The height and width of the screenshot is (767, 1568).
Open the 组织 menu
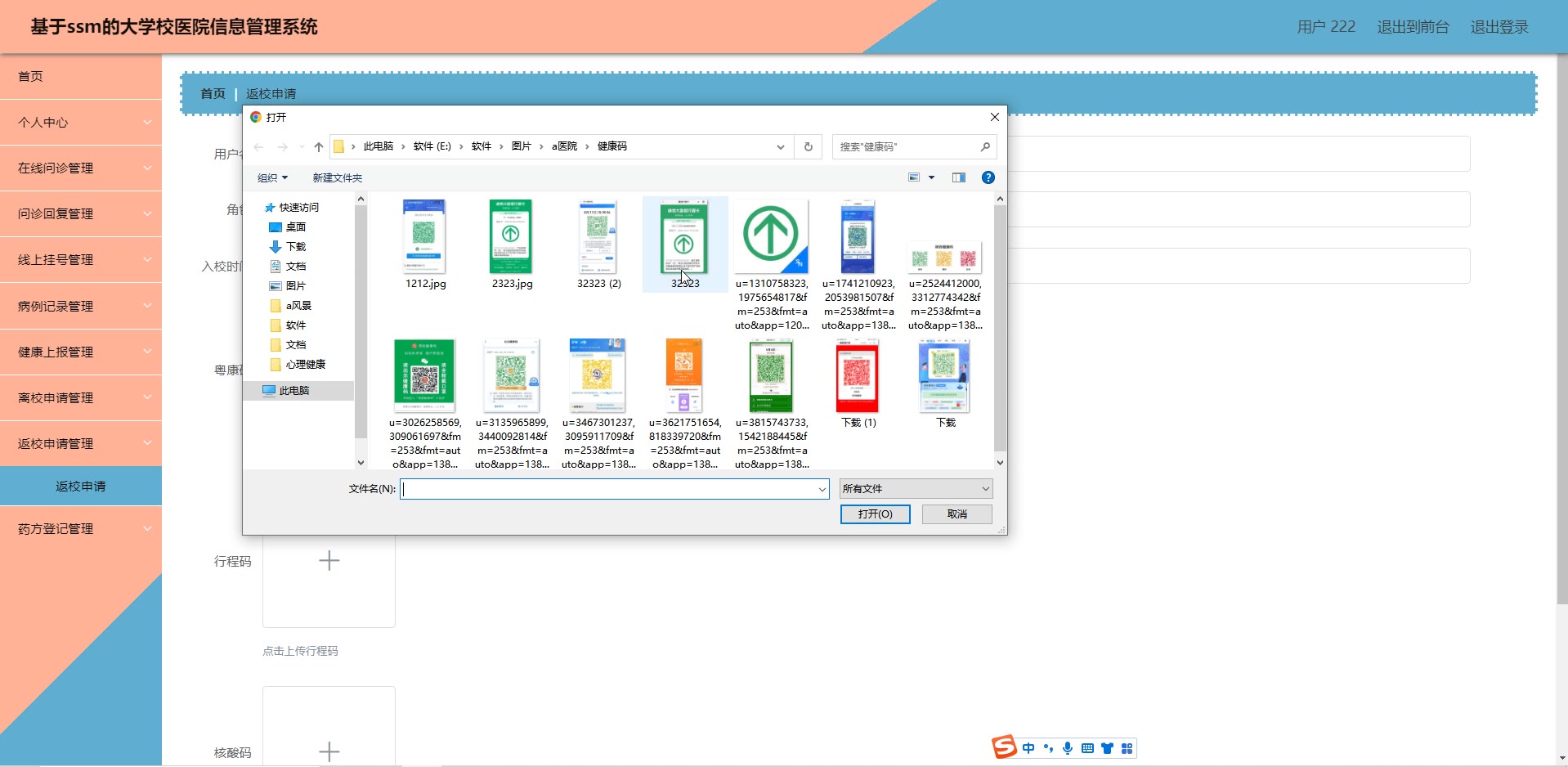coord(272,177)
